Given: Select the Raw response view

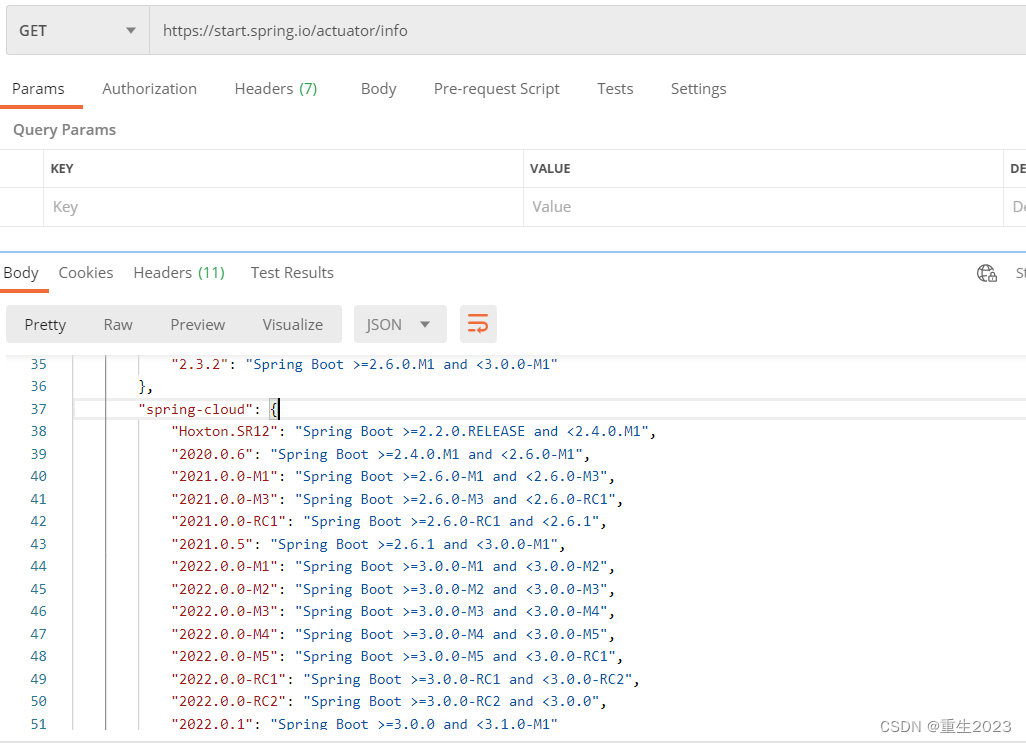Looking at the screenshot, I should (117, 324).
